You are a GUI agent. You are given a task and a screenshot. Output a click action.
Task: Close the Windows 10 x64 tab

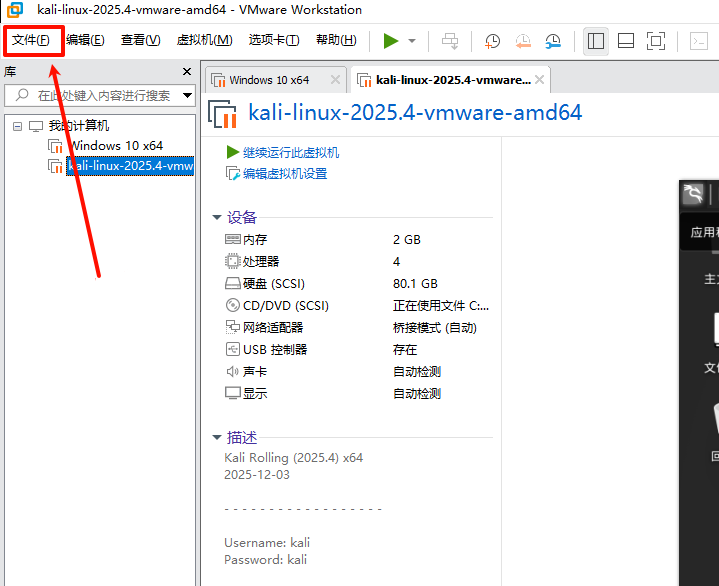click(336, 80)
